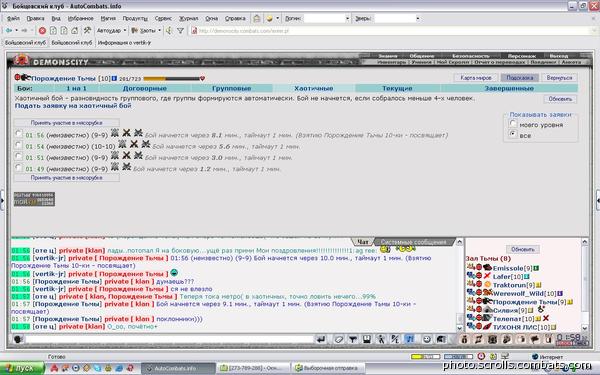Viewport: 600px width, 375px height.
Task: Click the character health progress bar
Action: click(173, 79)
